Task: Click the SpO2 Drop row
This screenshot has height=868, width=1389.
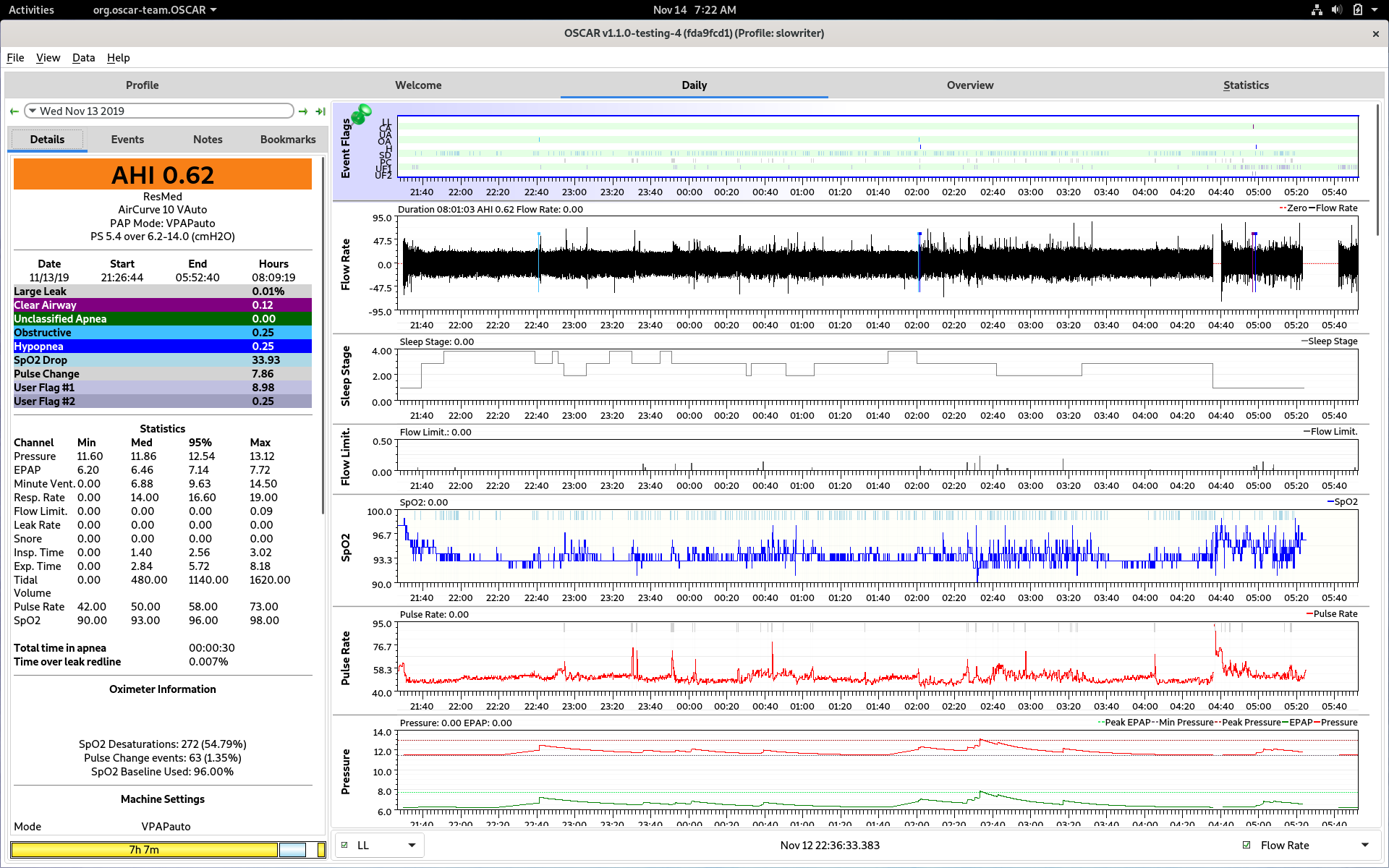Action: click(163, 360)
